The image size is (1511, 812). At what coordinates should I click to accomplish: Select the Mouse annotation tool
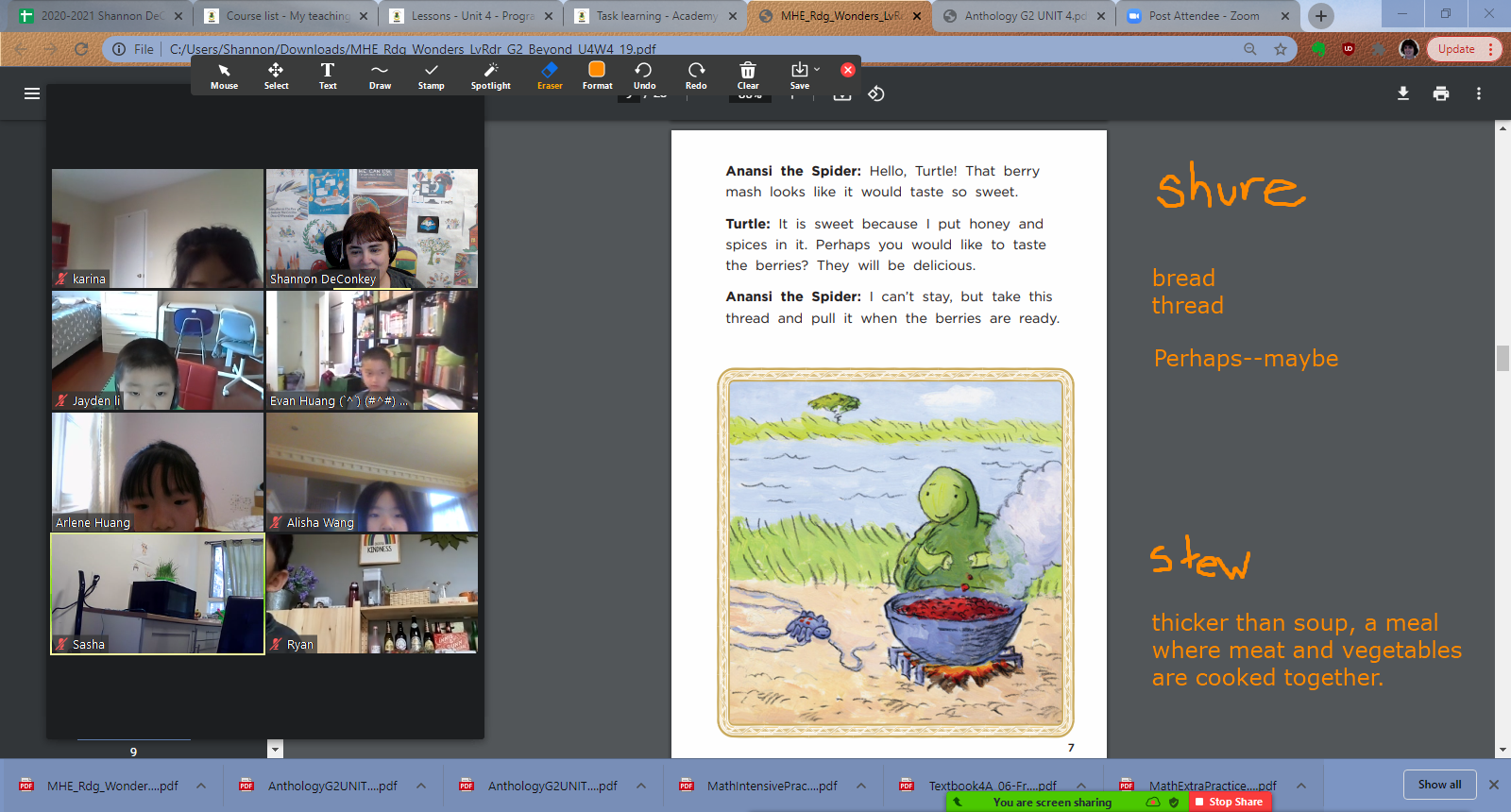tap(224, 76)
